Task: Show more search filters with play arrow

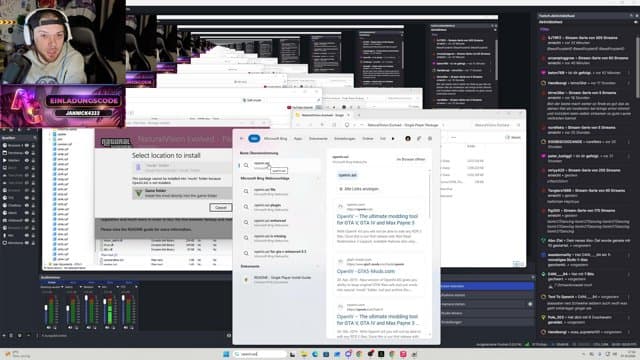Action: pyautogui.click(x=393, y=139)
